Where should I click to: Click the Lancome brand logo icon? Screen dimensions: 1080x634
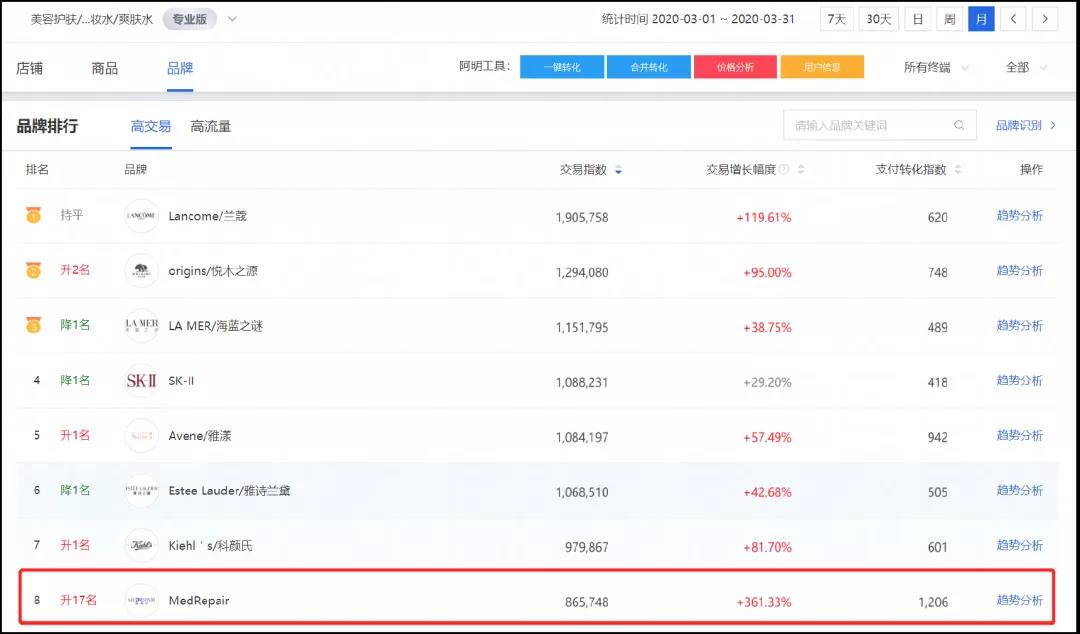point(142,216)
